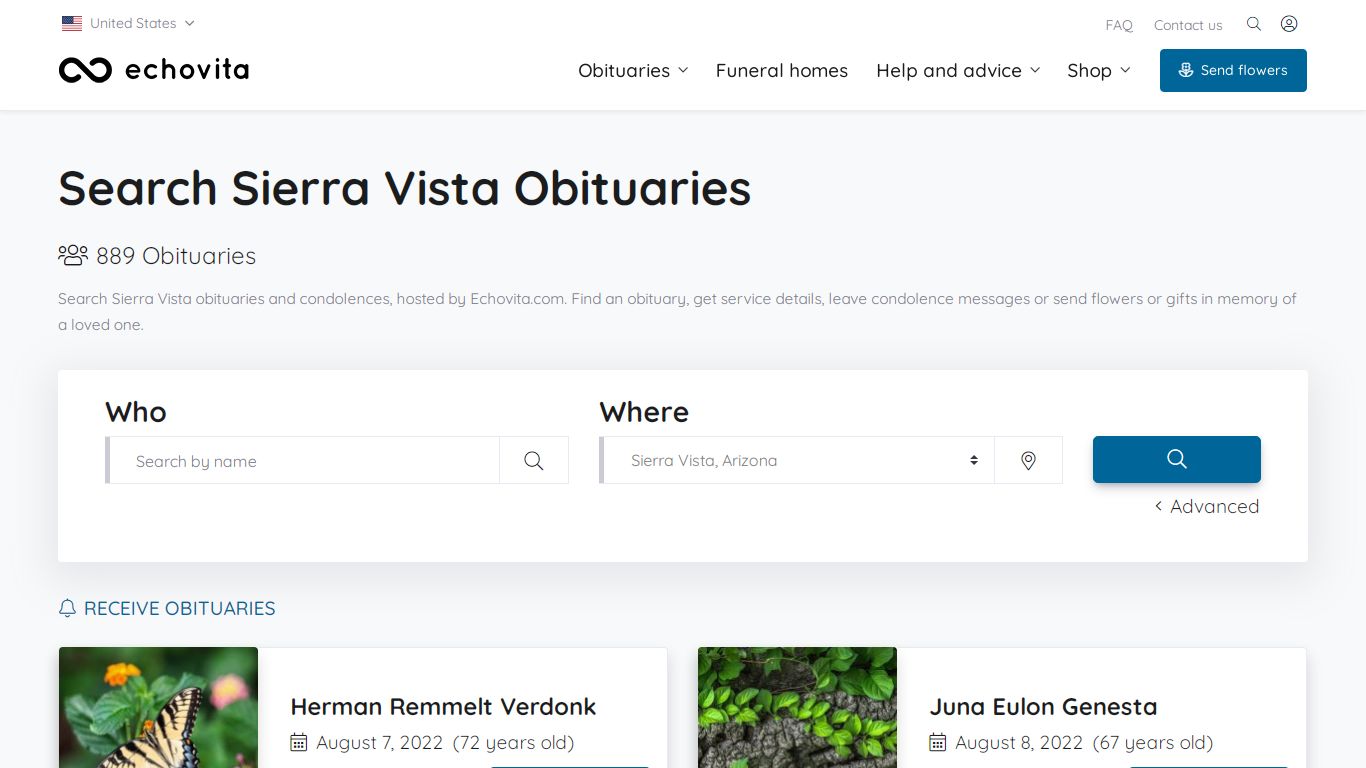Open Herman Remmelt Verdonk butterfly thumbnail
1366x768 pixels.
(x=159, y=707)
